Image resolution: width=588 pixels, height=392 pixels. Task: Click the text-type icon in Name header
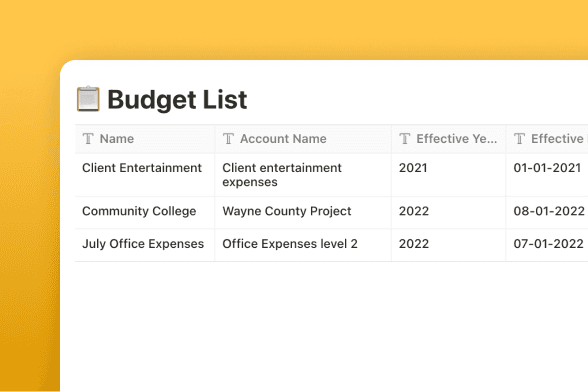[88, 139]
